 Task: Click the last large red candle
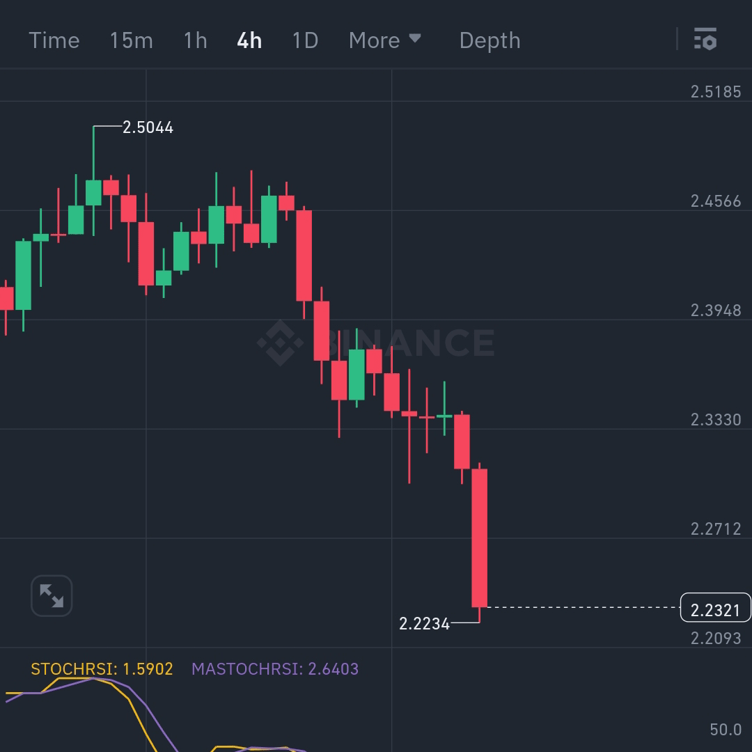pos(480,537)
